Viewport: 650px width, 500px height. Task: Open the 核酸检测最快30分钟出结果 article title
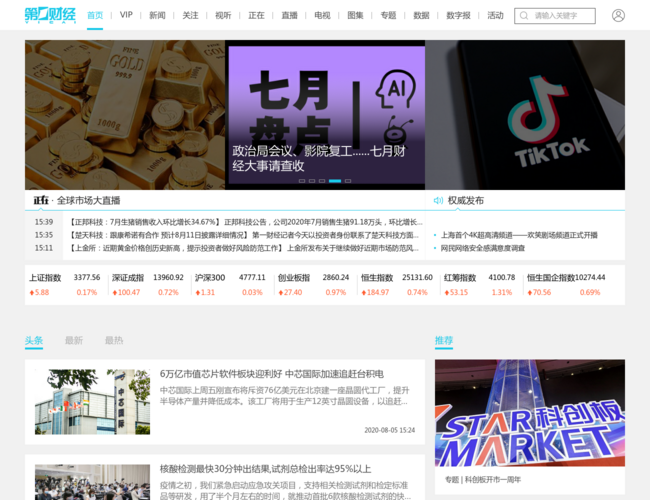coord(265,469)
